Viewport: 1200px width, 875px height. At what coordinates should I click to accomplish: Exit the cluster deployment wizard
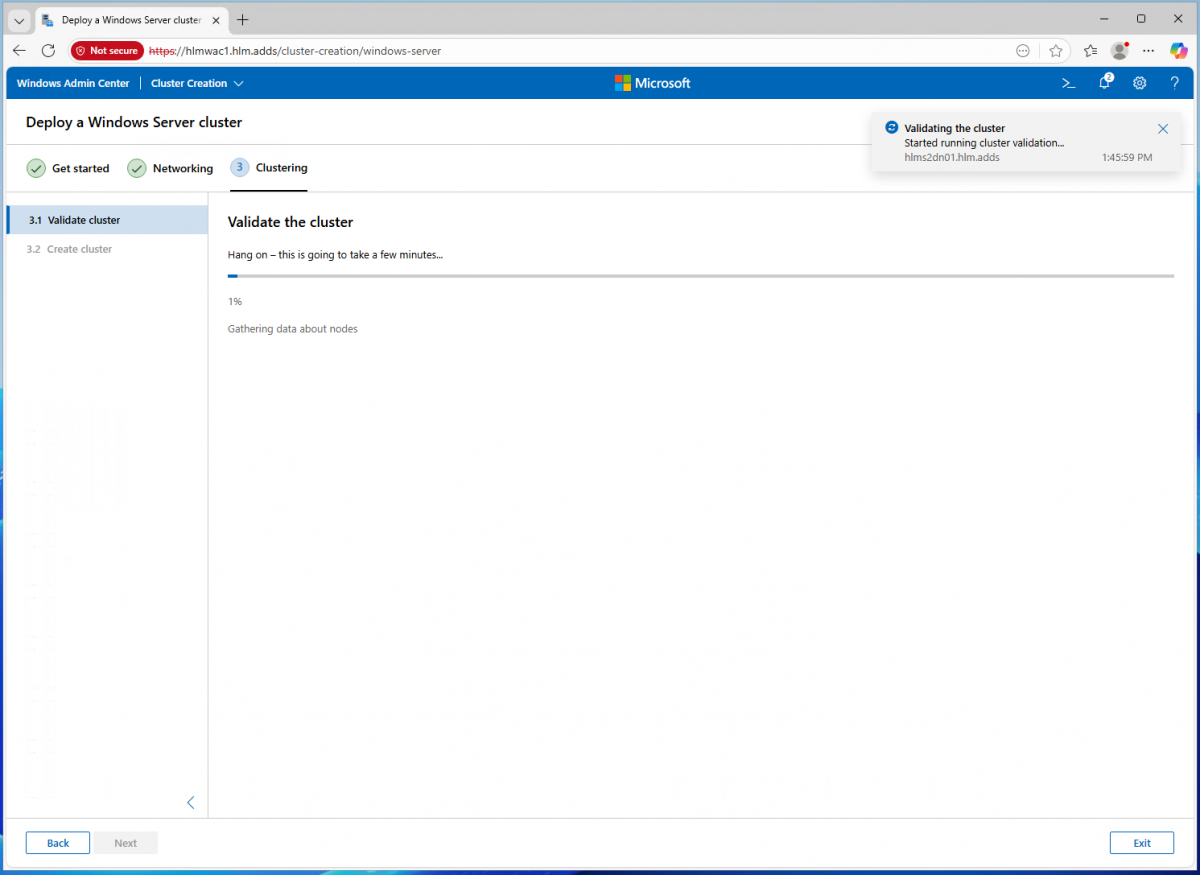[x=1141, y=843]
